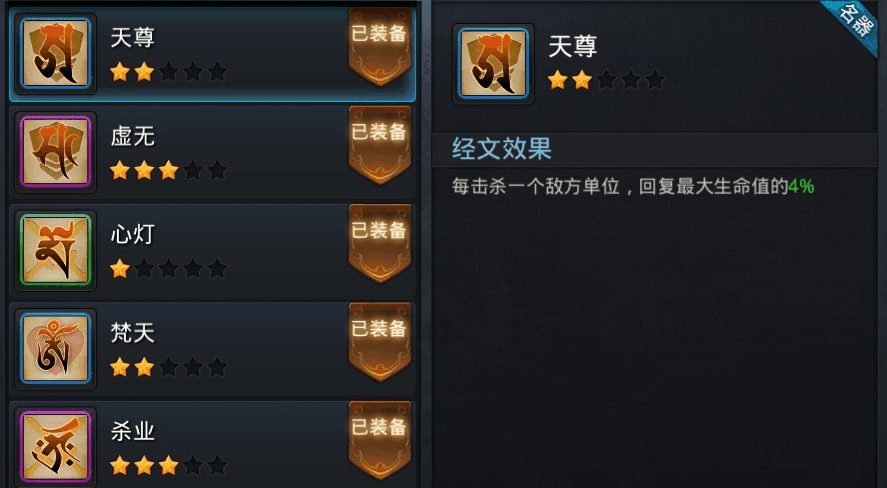Click the green 4% effect value

click(801, 186)
